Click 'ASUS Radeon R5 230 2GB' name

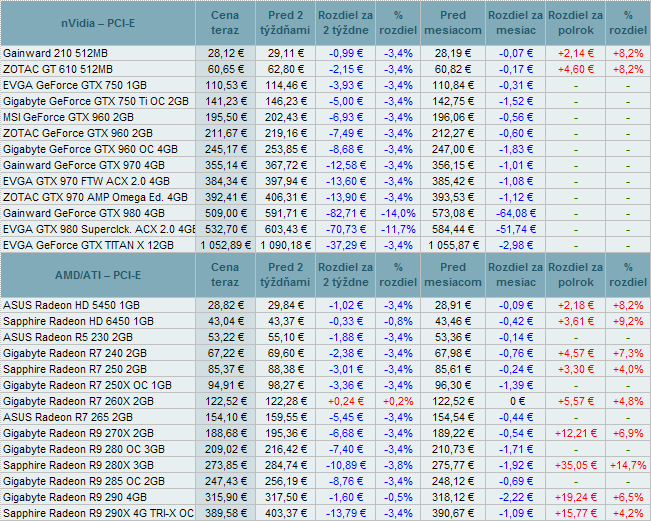pyautogui.click(x=68, y=338)
